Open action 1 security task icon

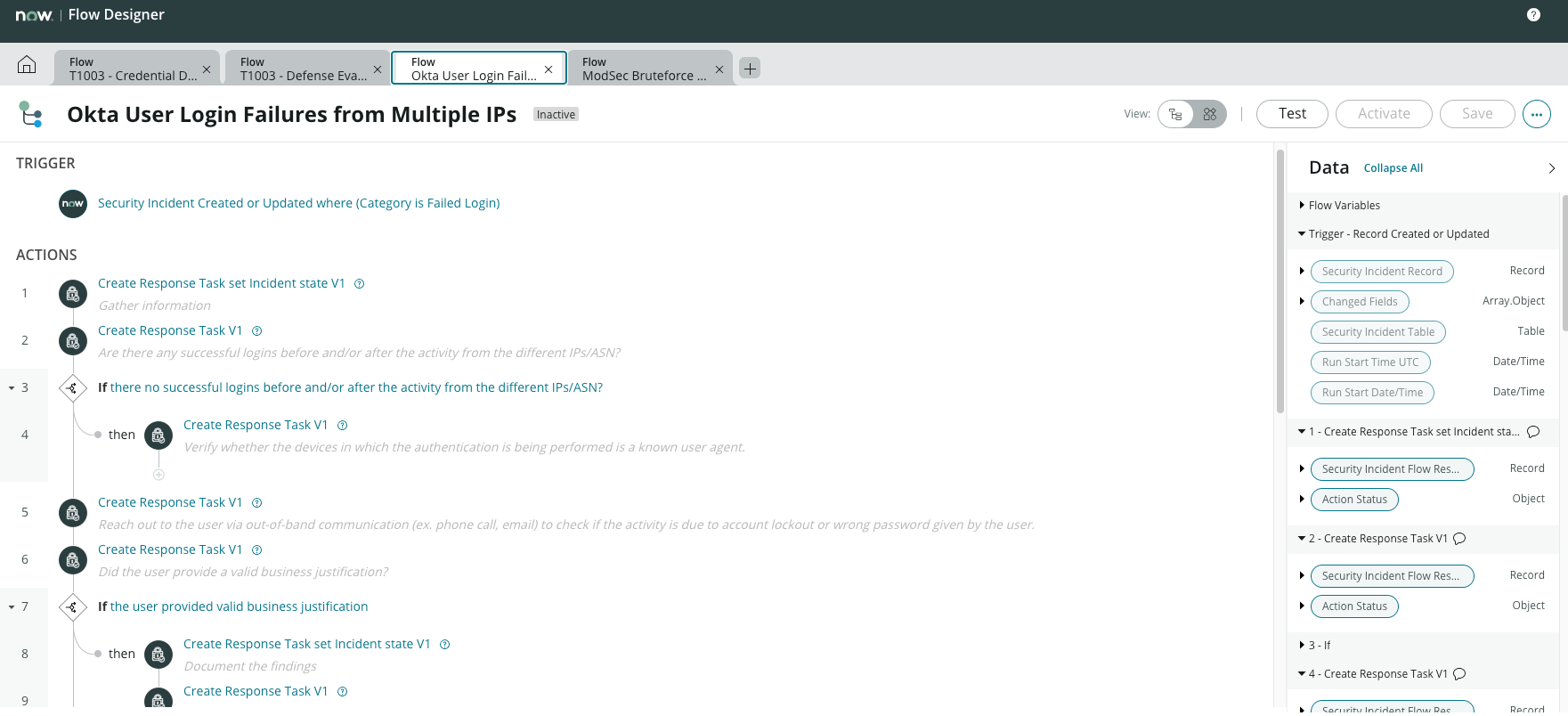click(x=73, y=294)
